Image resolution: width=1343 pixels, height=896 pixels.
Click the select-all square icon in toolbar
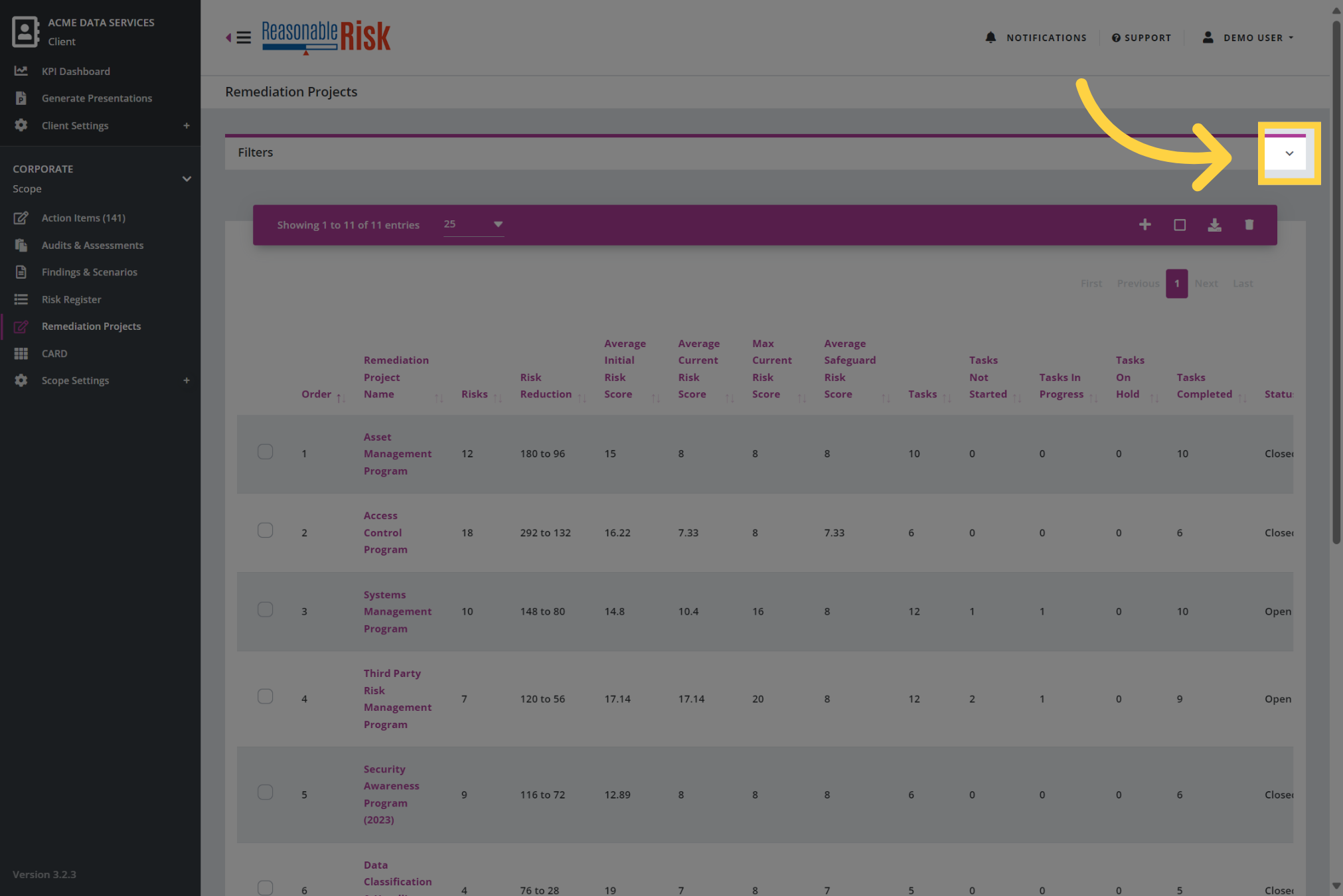[x=1180, y=225]
